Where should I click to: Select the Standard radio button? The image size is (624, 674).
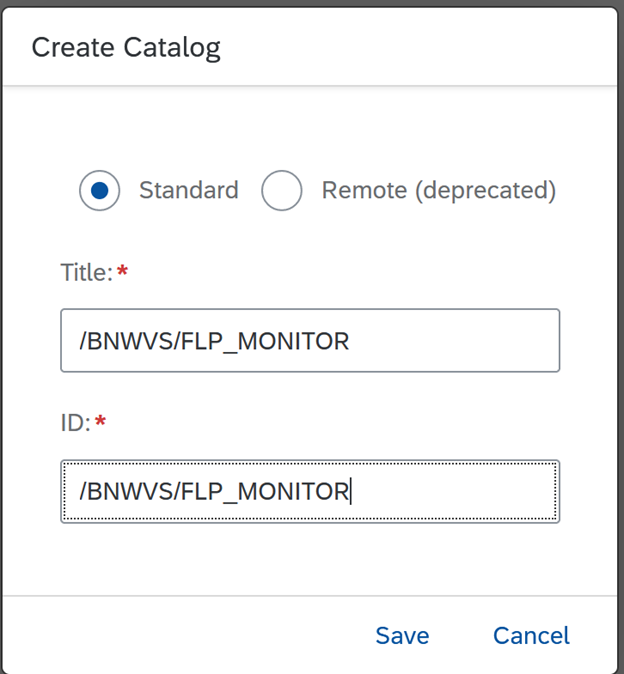pyautogui.click(x=100, y=190)
